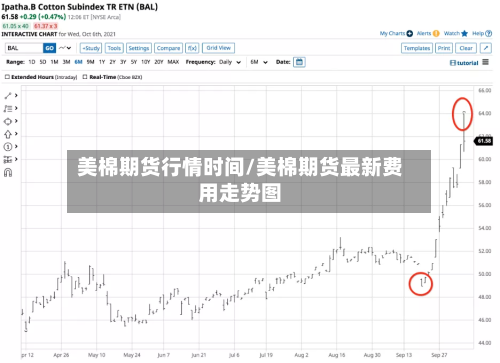Image resolution: width=500 pixels, height=363 pixels.
Task: Select the 9M range
Action: [90, 62]
